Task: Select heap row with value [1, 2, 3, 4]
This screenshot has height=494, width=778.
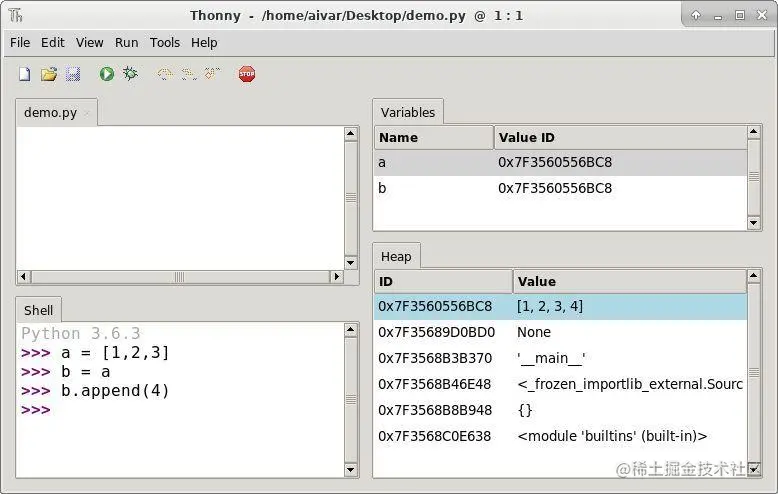Action: [560, 306]
